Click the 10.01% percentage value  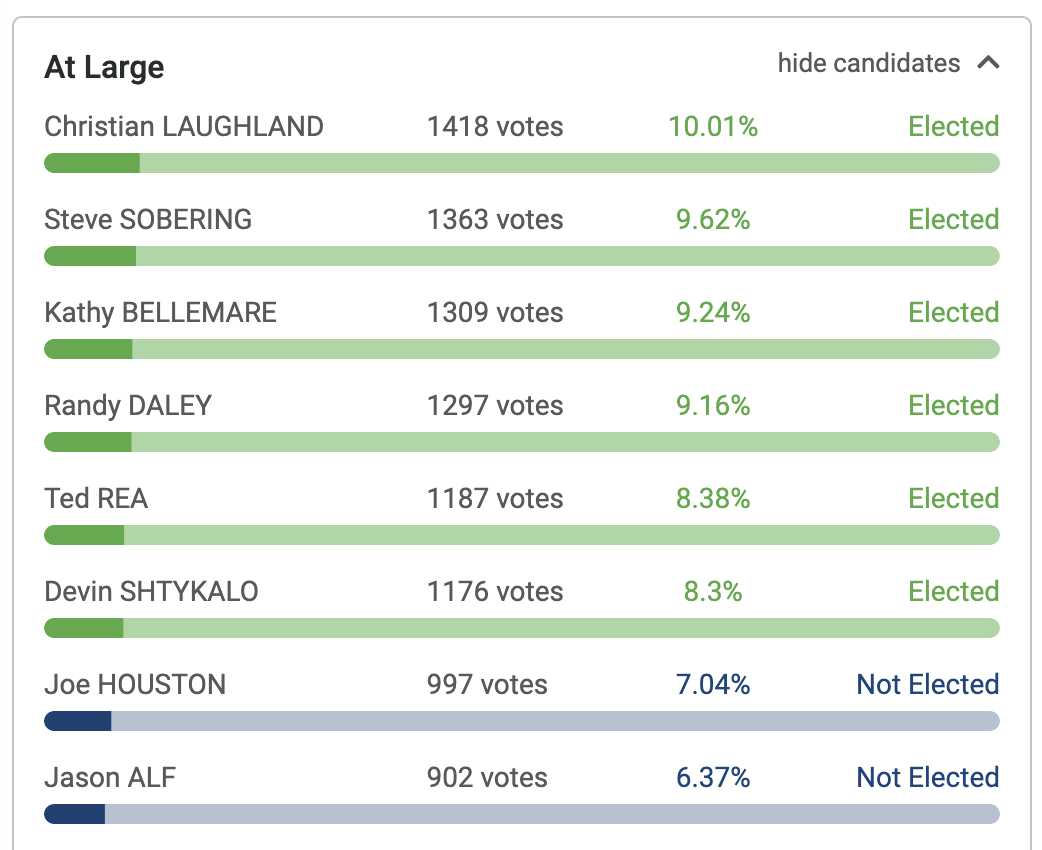[x=713, y=127]
